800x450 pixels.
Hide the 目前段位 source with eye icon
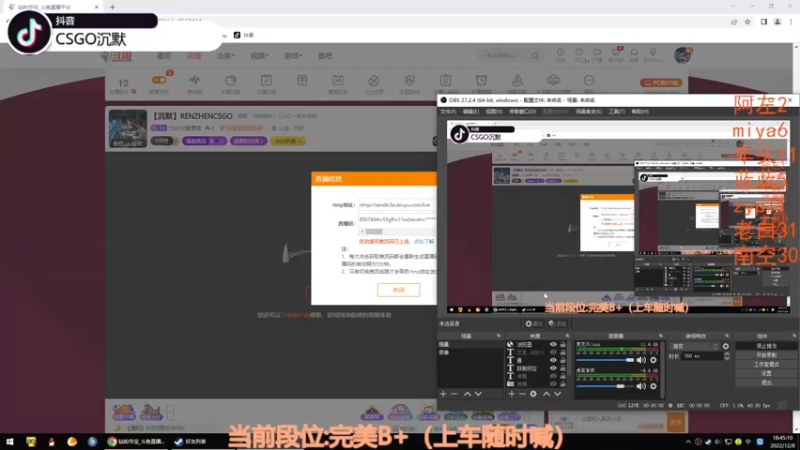553,368
